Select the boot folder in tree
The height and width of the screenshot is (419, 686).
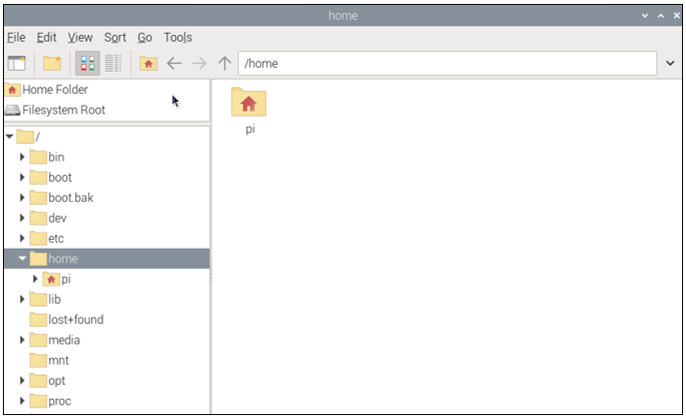[51, 177]
